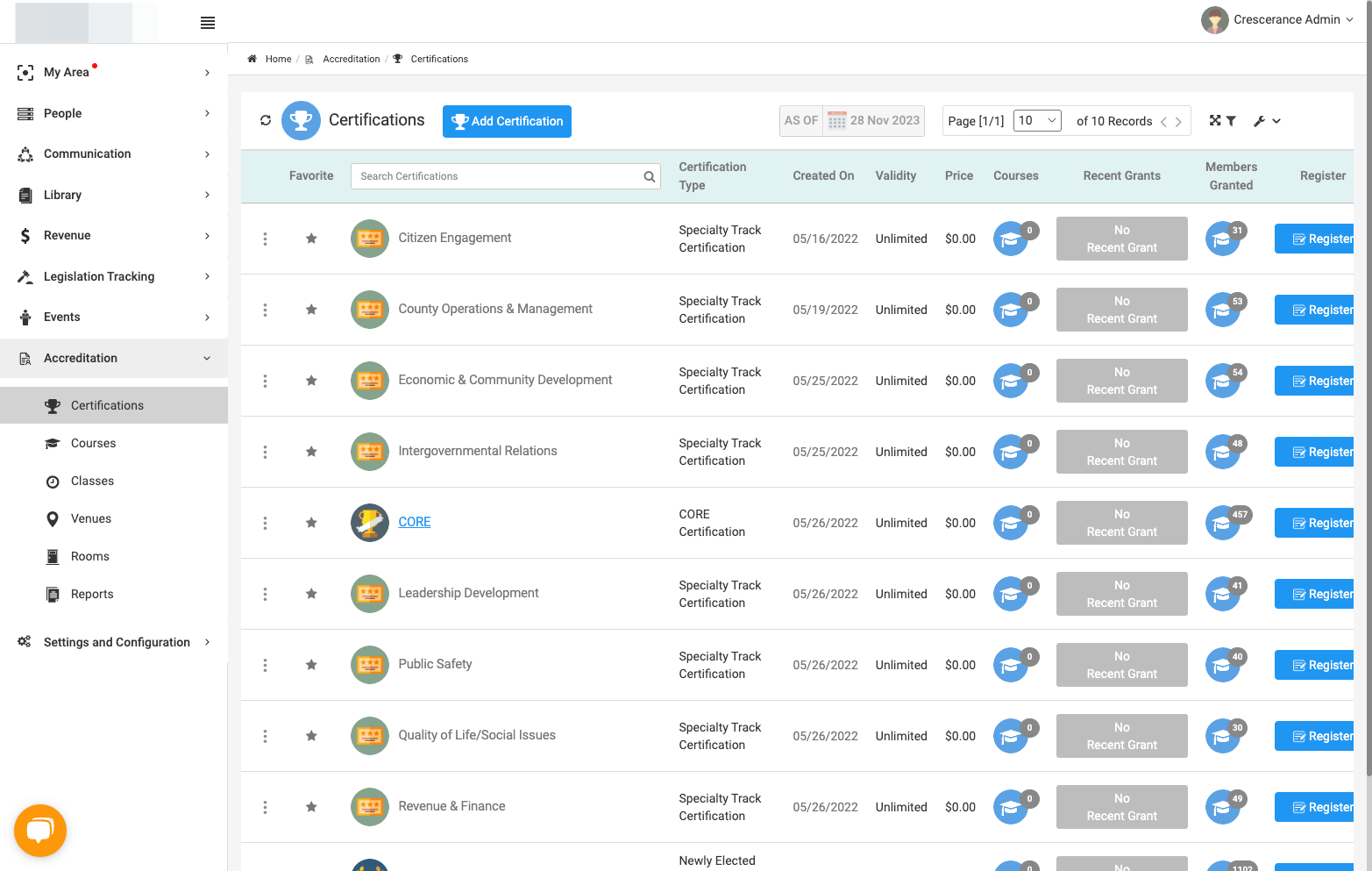The width and height of the screenshot is (1372, 871).
Task: Open the Venues submenu item
Action: point(114,518)
